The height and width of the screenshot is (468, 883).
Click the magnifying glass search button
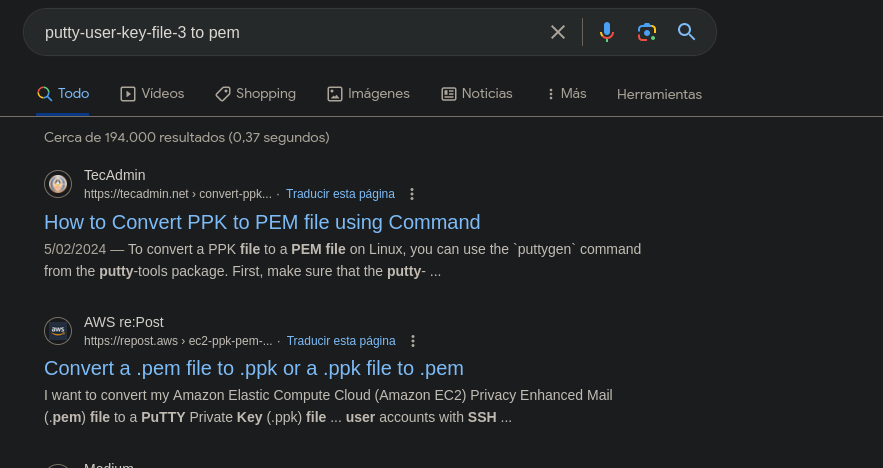[686, 32]
